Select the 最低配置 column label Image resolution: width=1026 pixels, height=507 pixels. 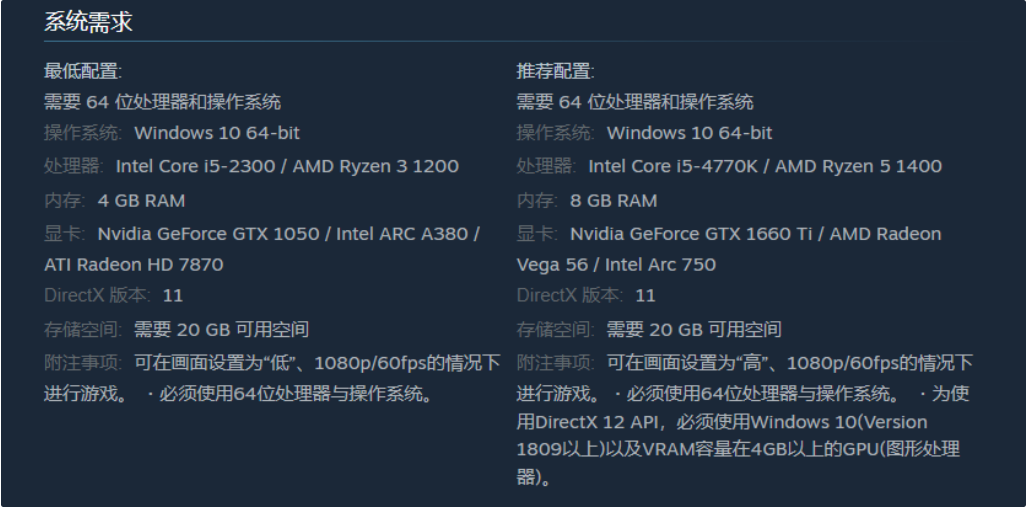tap(83, 71)
